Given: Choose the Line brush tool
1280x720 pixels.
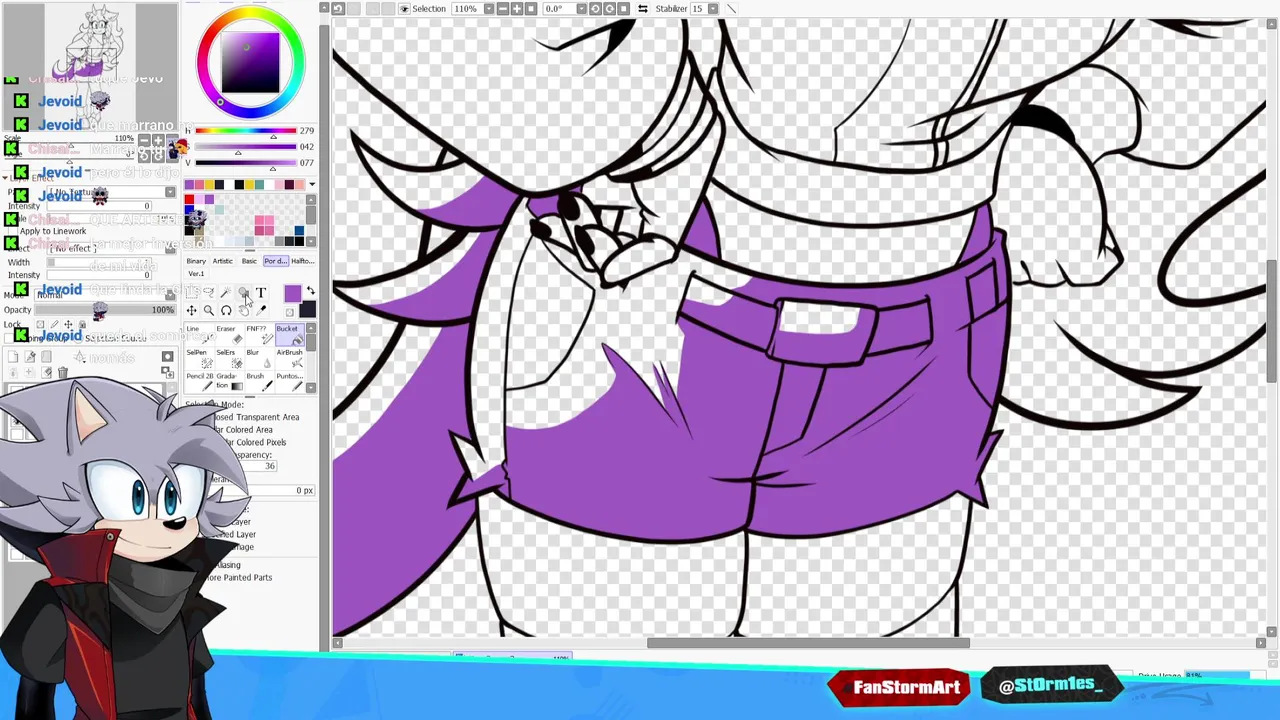Looking at the screenshot, I should (x=199, y=334).
